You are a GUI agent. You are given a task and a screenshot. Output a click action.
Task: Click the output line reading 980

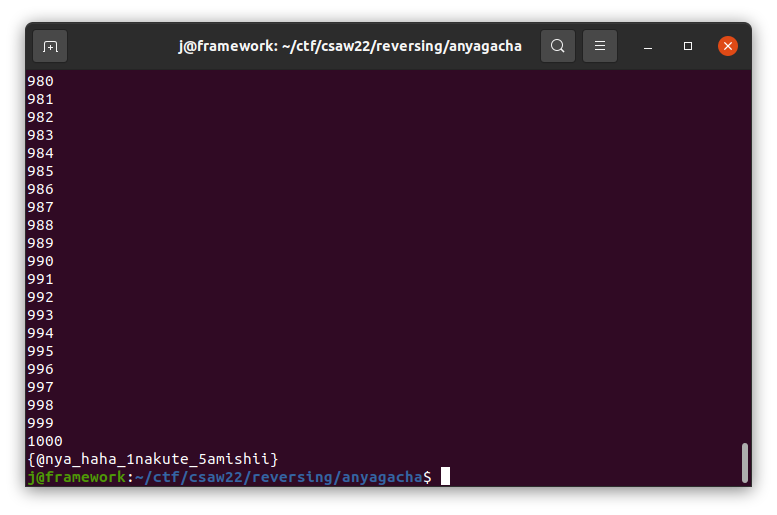[x=41, y=81]
